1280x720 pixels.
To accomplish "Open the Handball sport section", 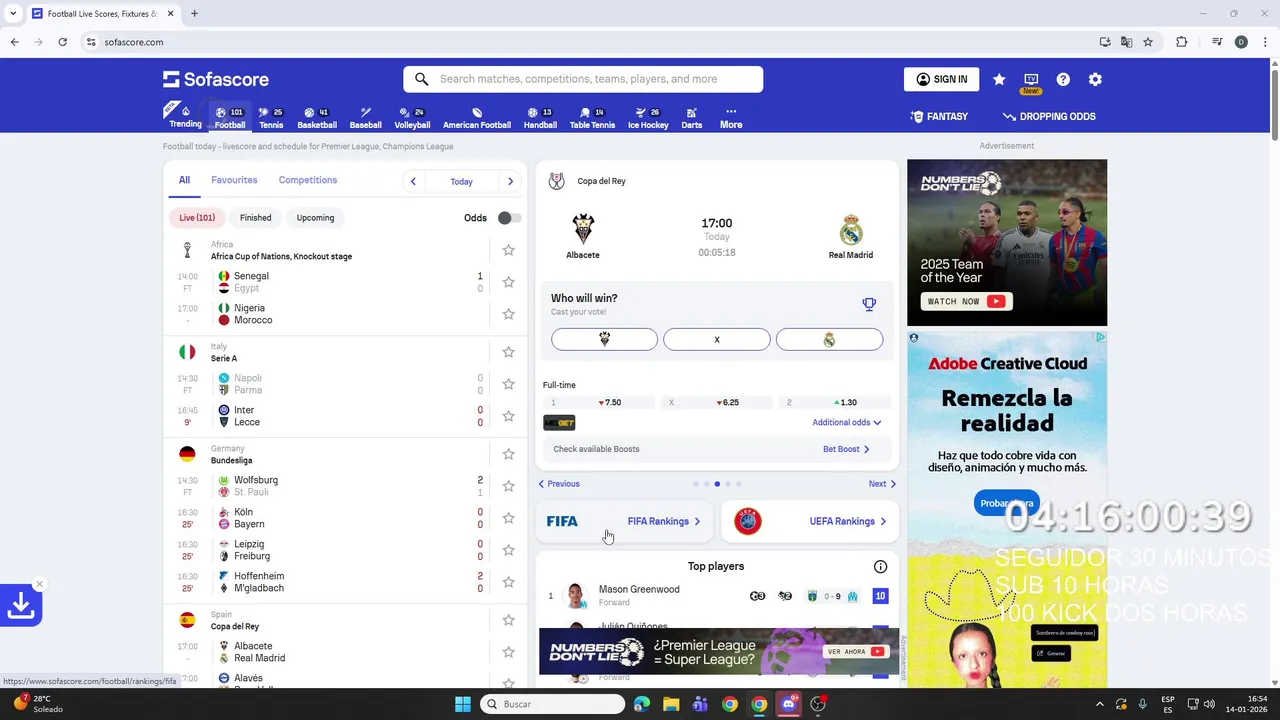I will (x=540, y=117).
